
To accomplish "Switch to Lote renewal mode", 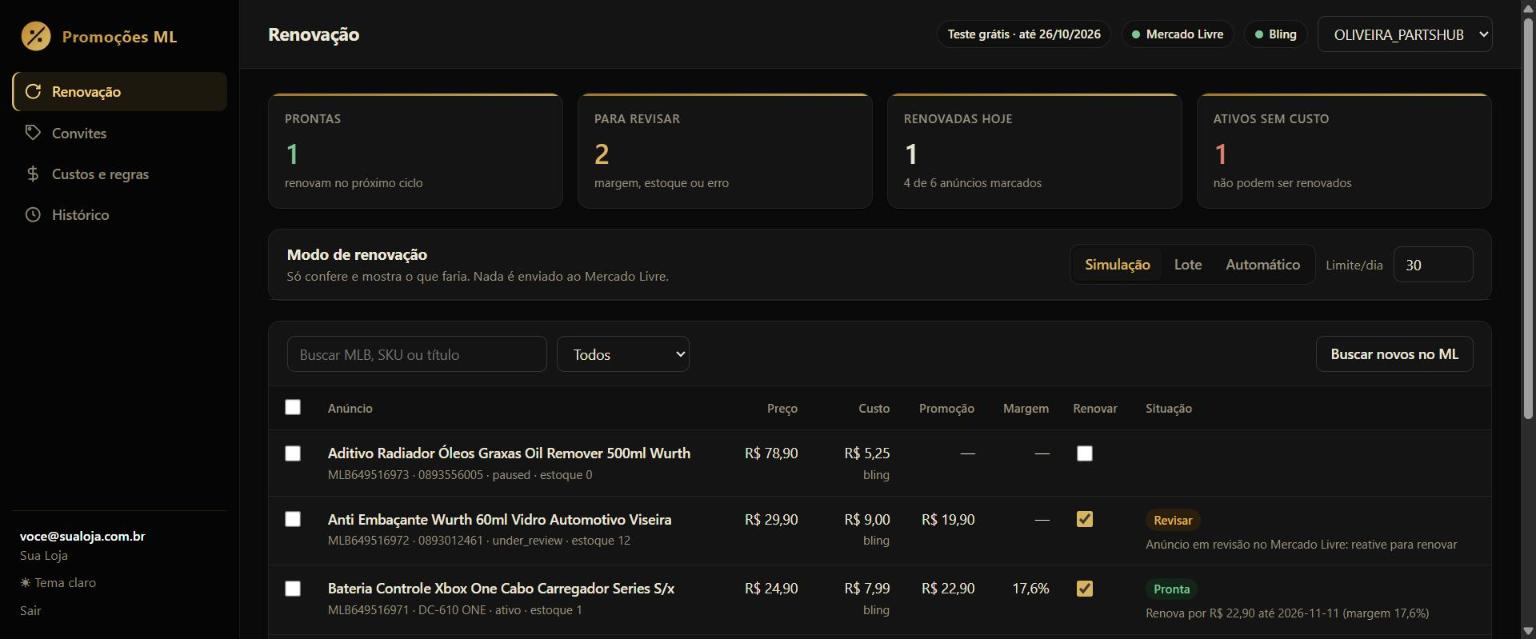I will 1188,264.
